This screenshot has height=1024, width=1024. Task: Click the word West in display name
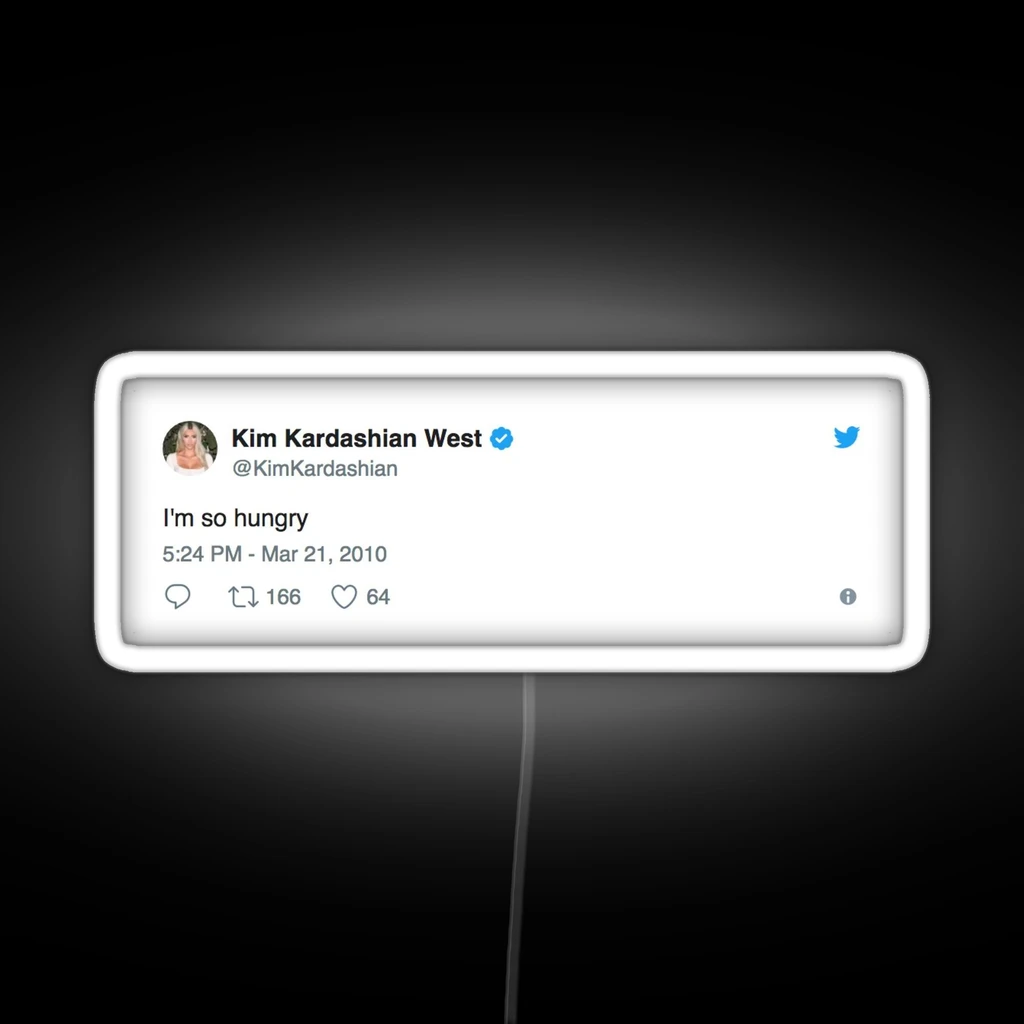[x=453, y=438]
